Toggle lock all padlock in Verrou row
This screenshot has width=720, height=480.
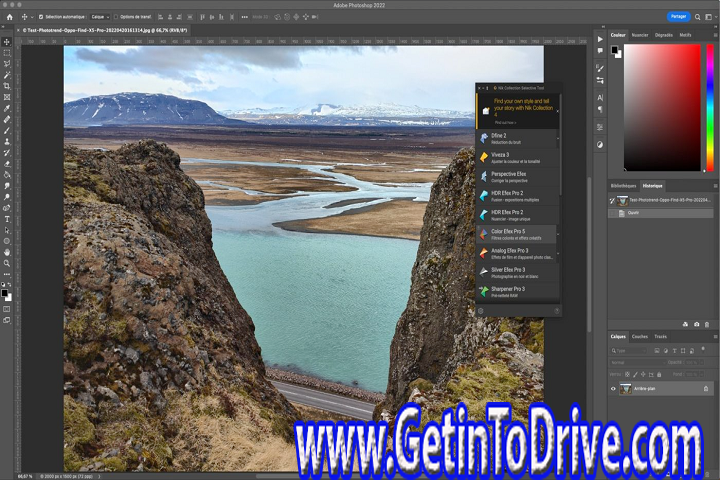[659, 374]
